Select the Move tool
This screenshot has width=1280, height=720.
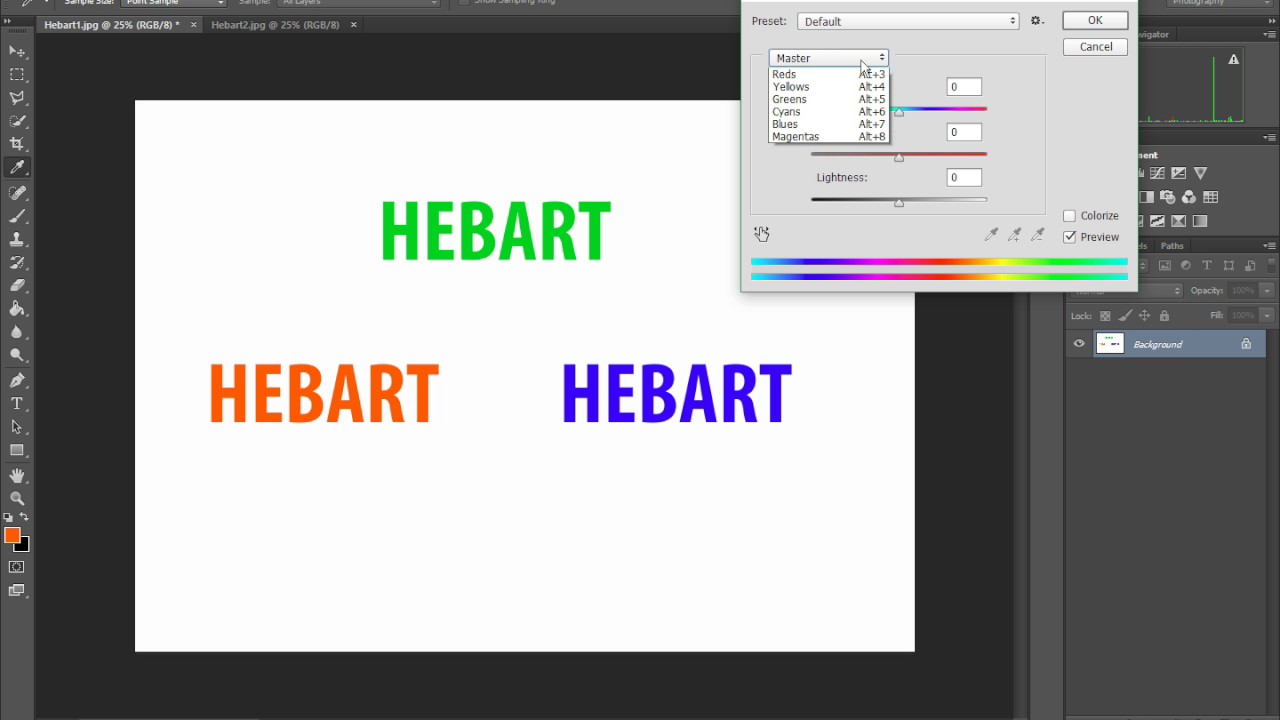17,51
